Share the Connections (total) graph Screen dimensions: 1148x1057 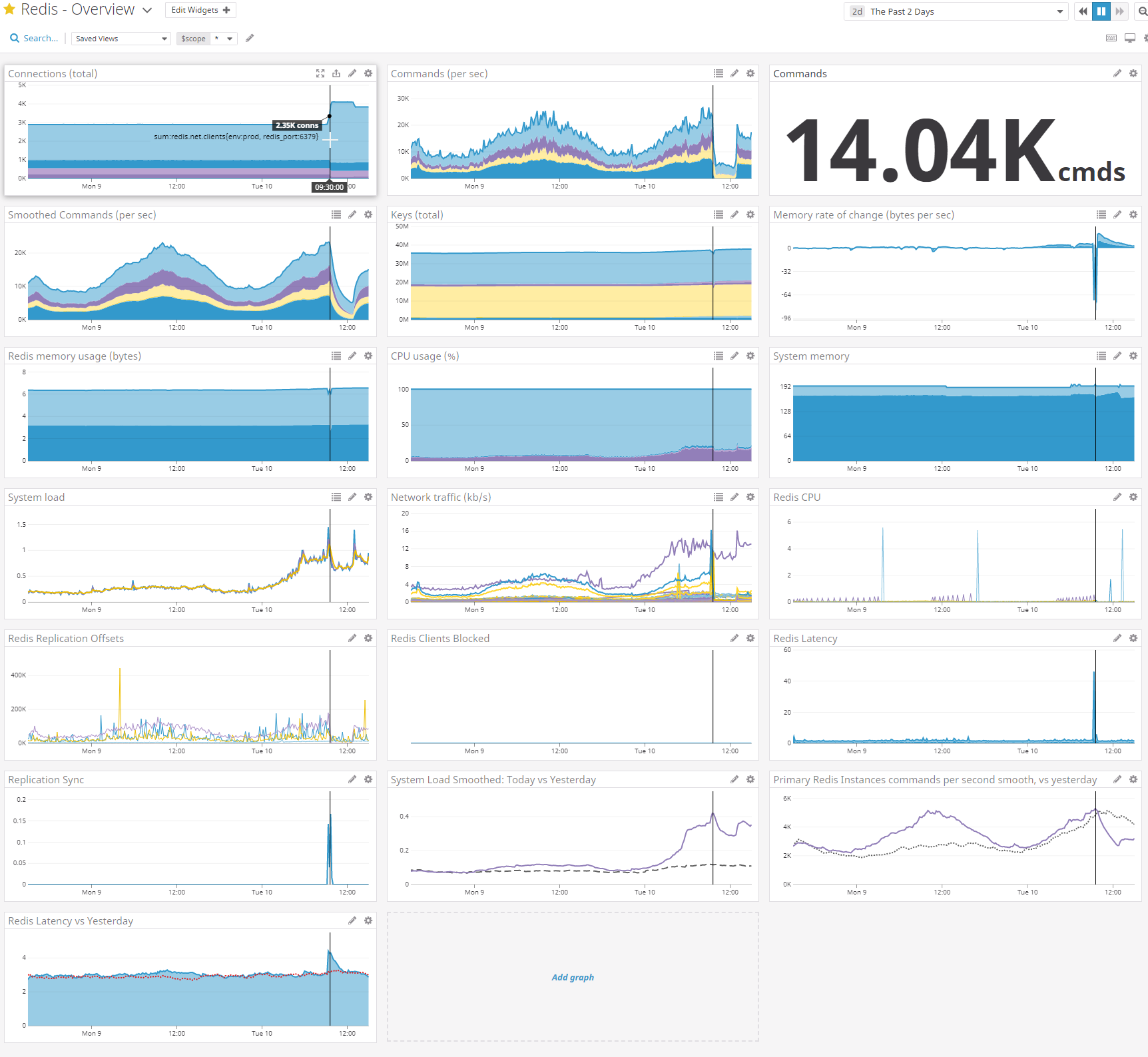point(336,74)
